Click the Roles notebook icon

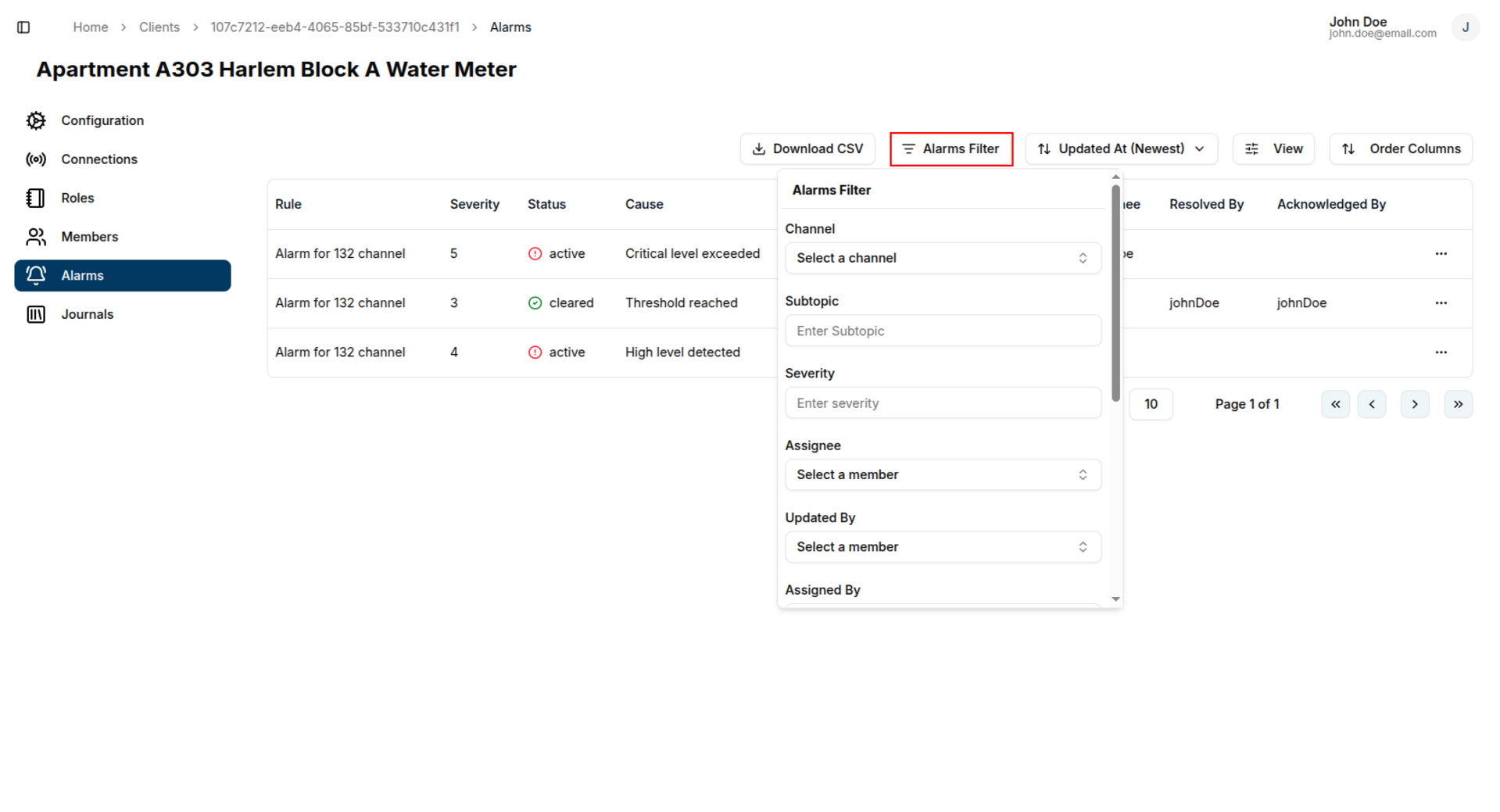36,199
